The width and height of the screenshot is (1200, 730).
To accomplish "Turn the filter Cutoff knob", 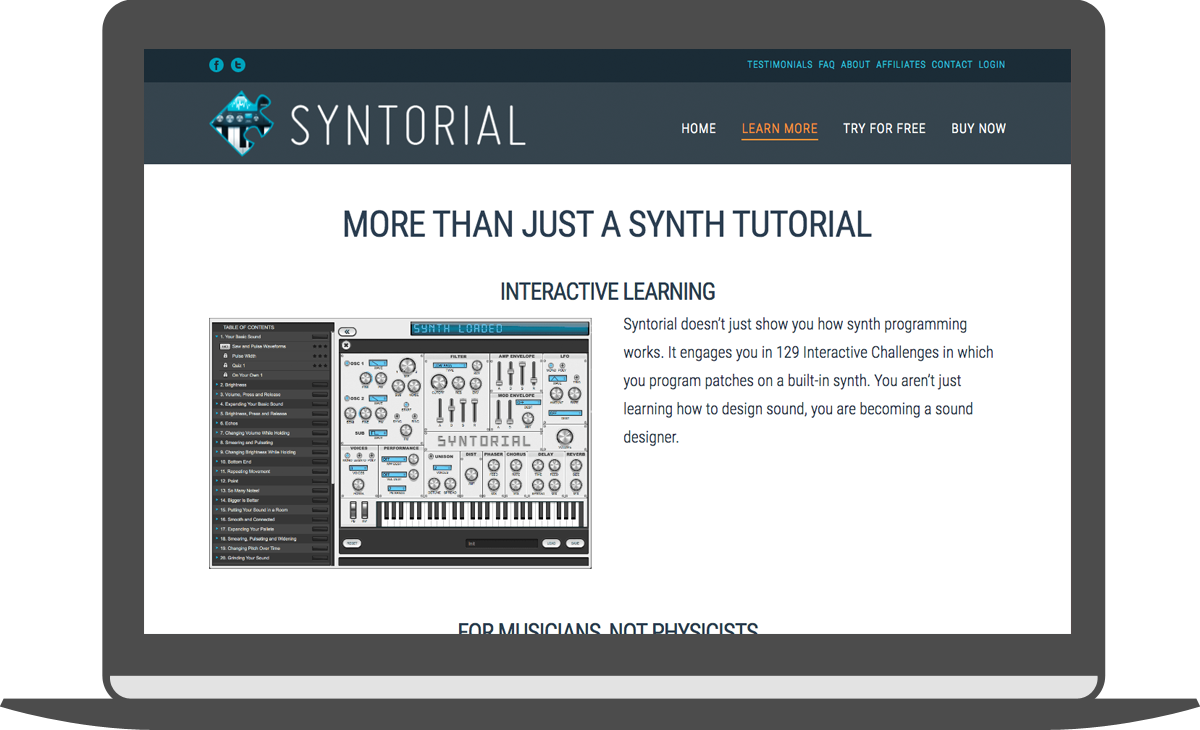I will coord(439,381).
